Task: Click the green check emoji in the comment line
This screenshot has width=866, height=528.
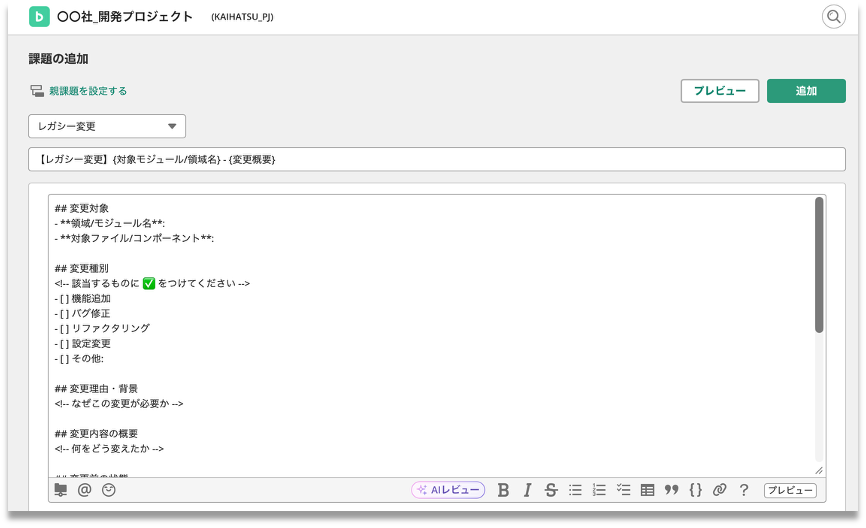Action: click(149, 284)
